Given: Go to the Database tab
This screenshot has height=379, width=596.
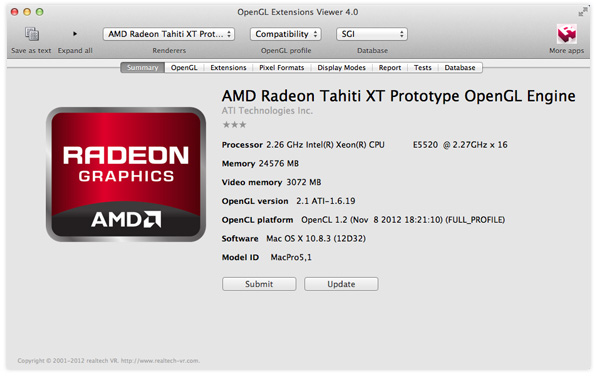Looking at the screenshot, I should coord(460,68).
